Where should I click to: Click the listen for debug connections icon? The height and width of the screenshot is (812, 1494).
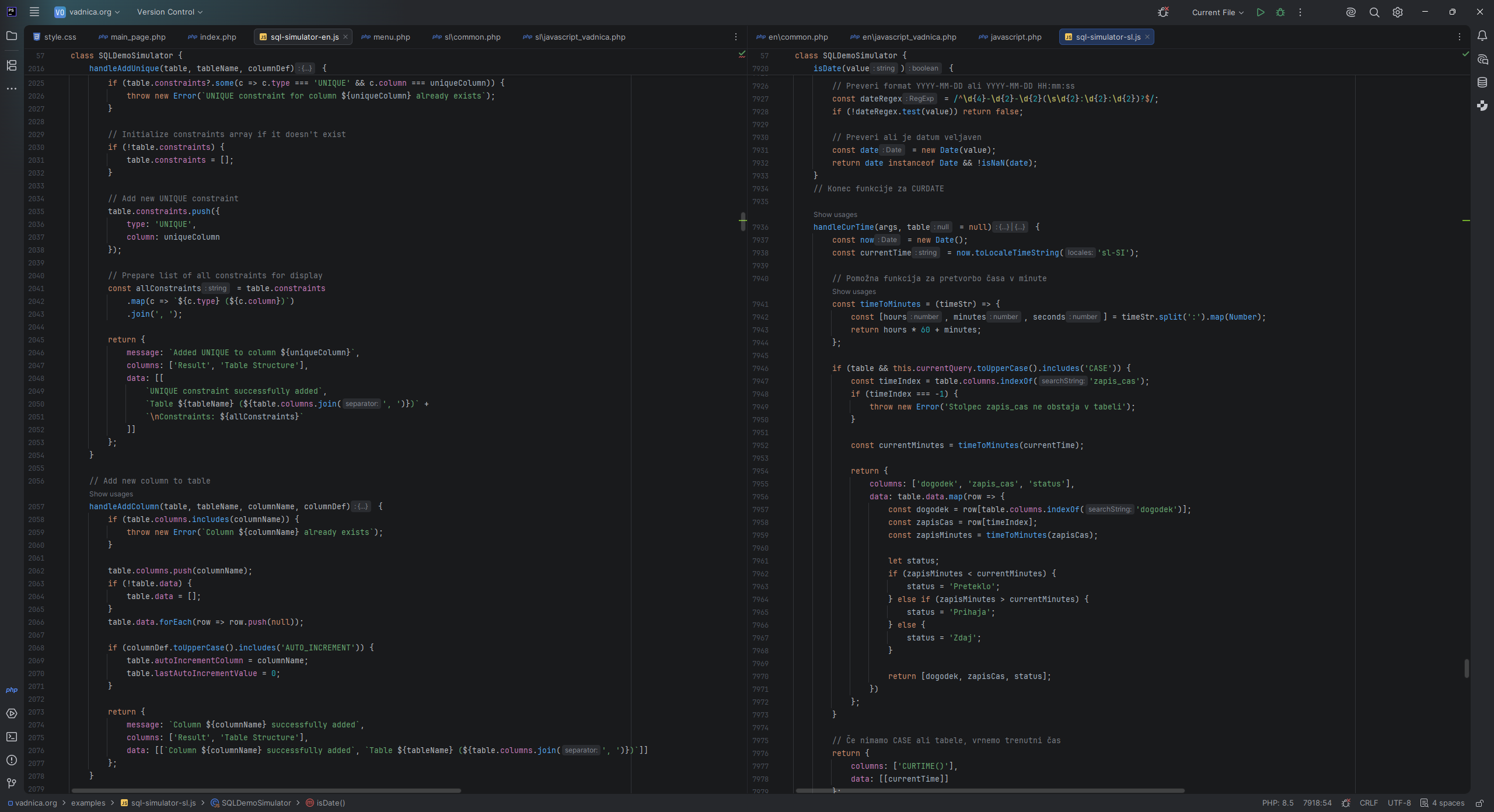pos(1163,12)
